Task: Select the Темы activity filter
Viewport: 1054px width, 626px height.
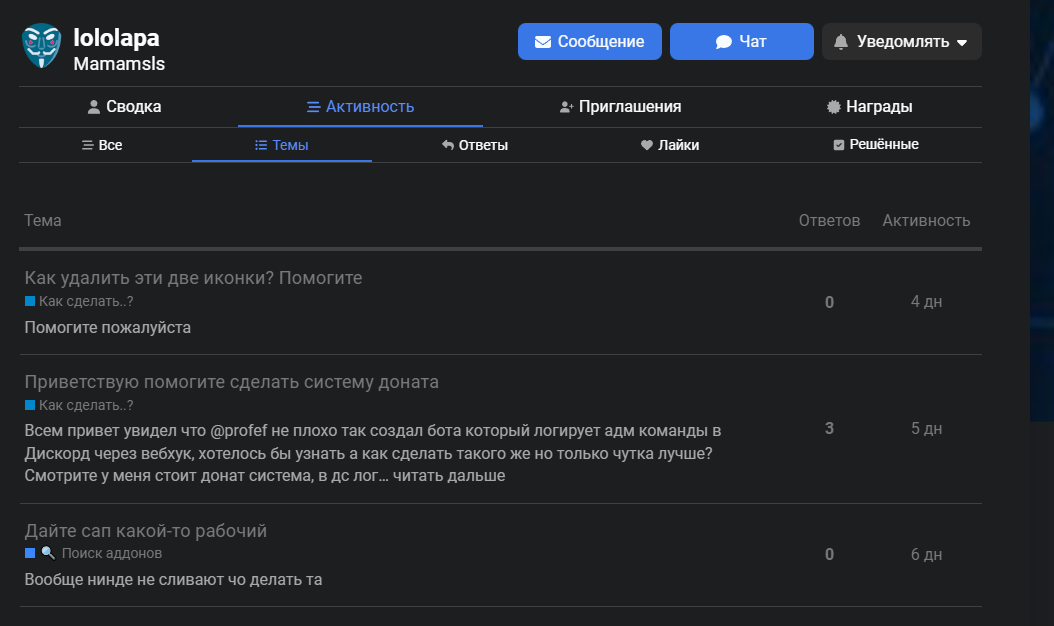Action: [x=282, y=145]
